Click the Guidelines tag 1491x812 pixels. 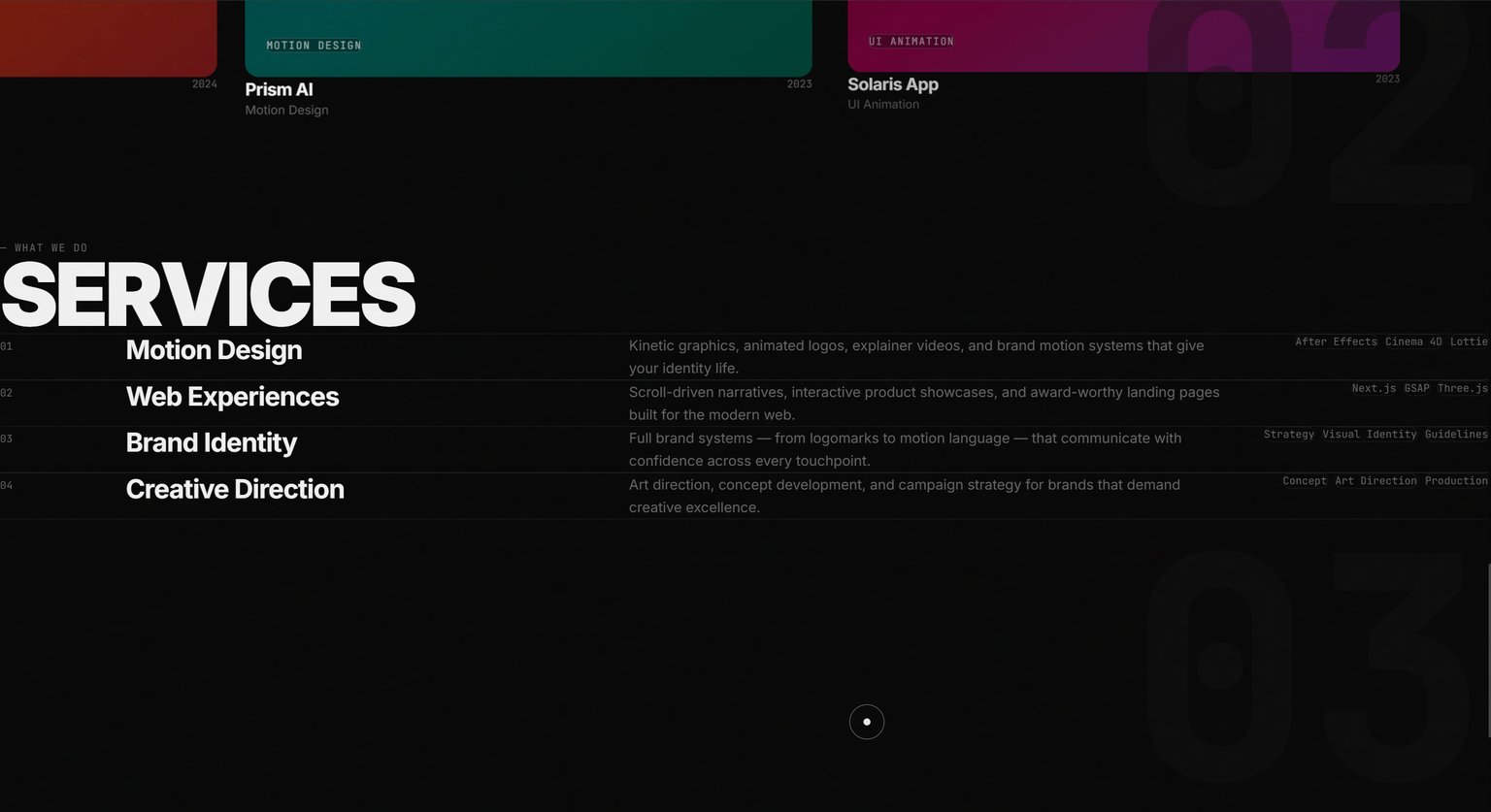click(x=1456, y=435)
